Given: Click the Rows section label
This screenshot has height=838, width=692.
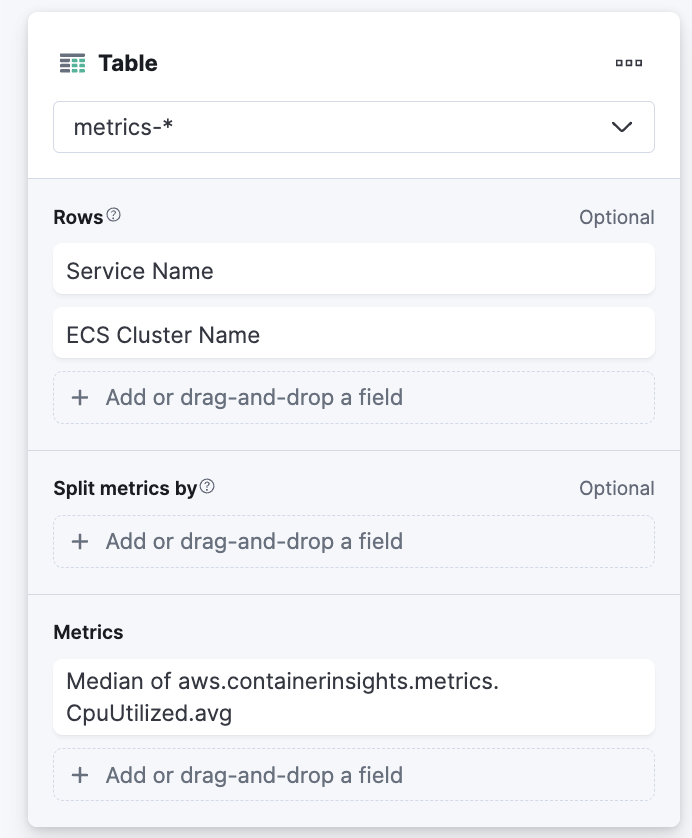Looking at the screenshot, I should coord(78,217).
